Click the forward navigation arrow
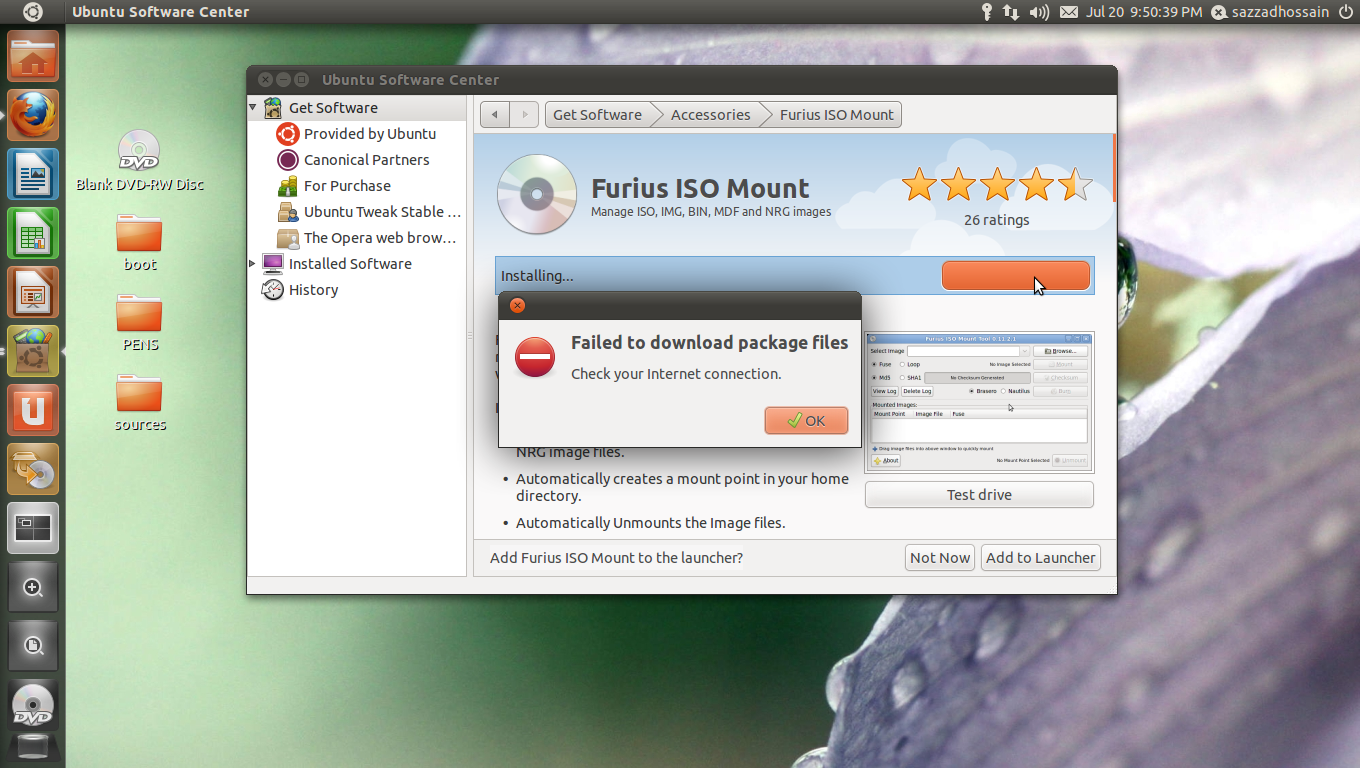 click(x=525, y=115)
